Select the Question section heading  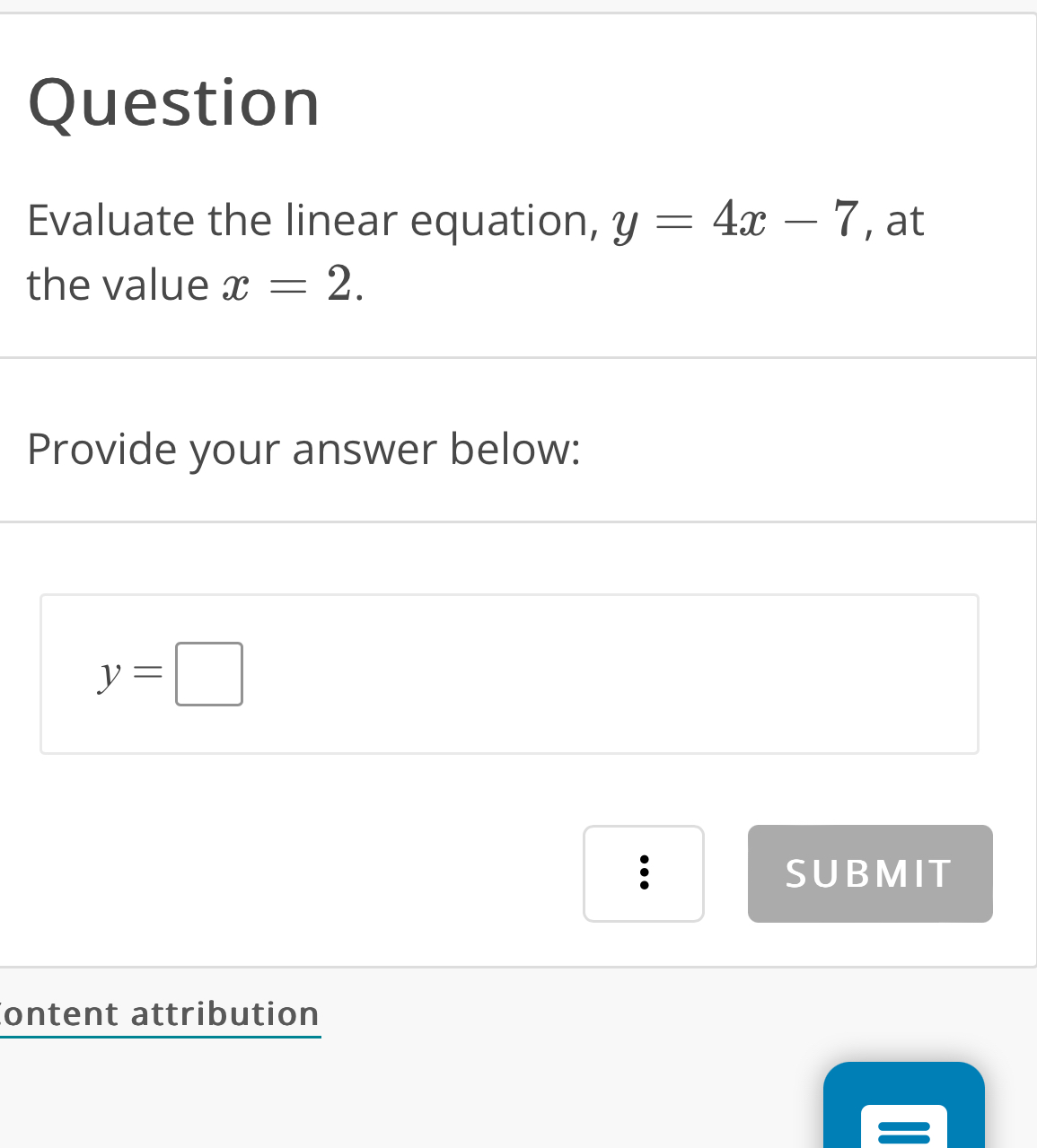pos(173,101)
